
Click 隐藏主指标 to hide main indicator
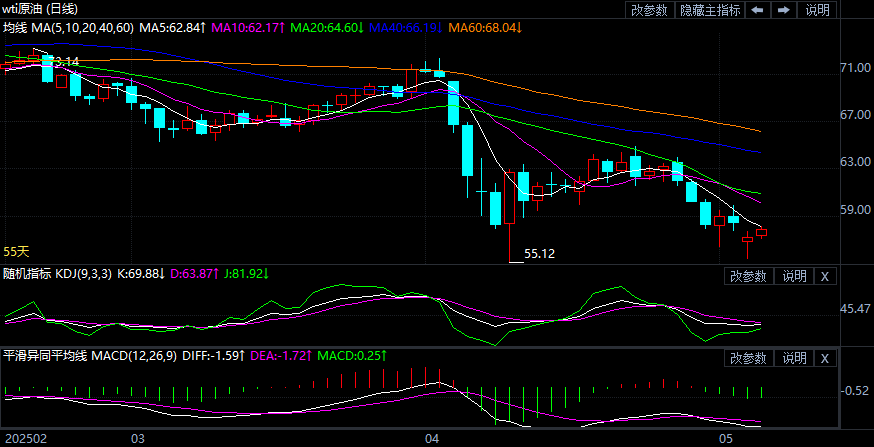[x=710, y=10]
